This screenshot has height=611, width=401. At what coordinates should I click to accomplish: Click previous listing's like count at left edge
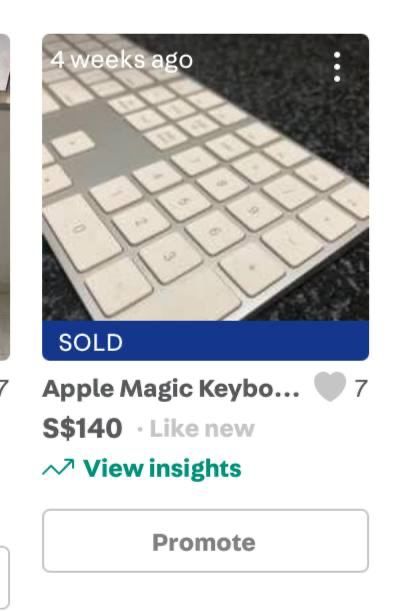(4, 388)
